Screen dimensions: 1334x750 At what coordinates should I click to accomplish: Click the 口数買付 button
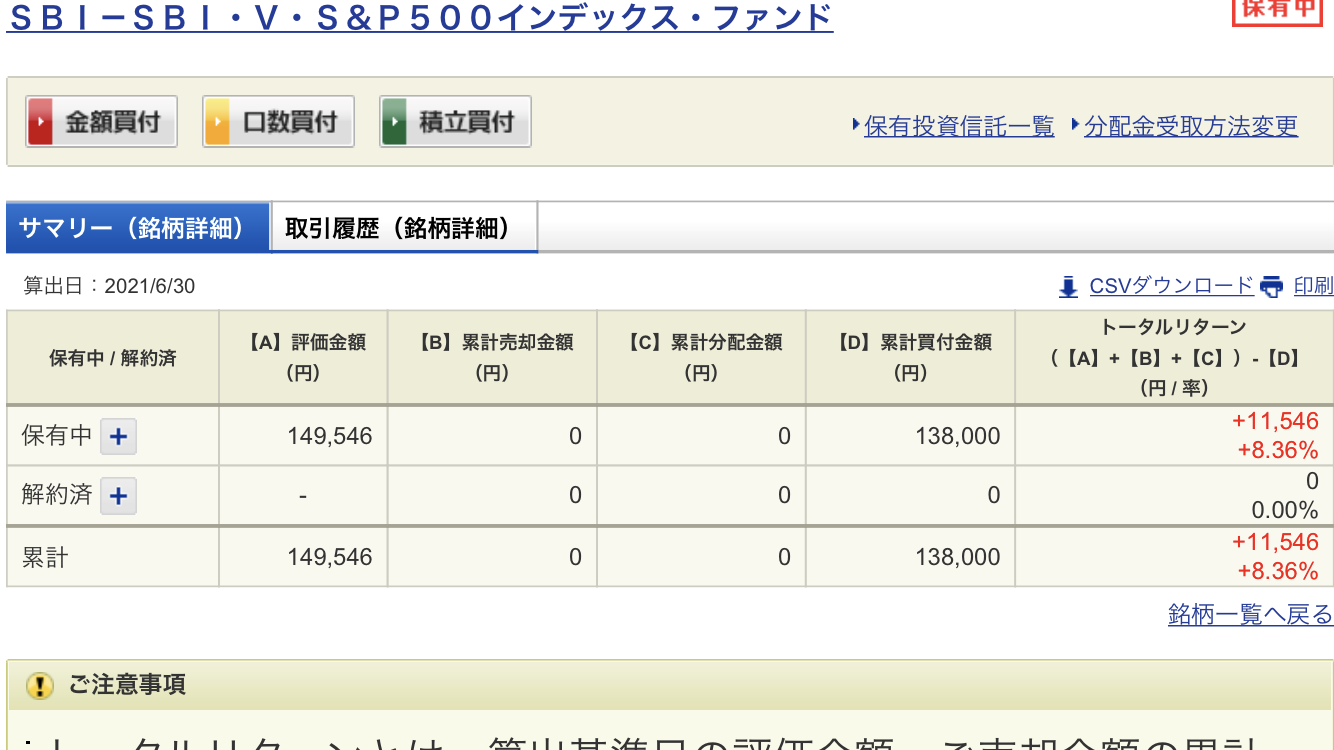pyautogui.click(x=278, y=122)
